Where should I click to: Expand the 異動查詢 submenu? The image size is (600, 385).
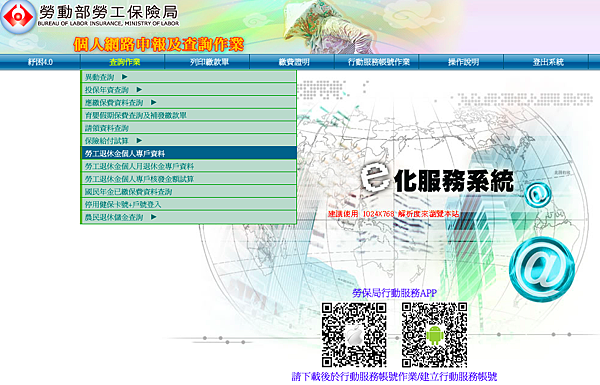click(x=189, y=77)
